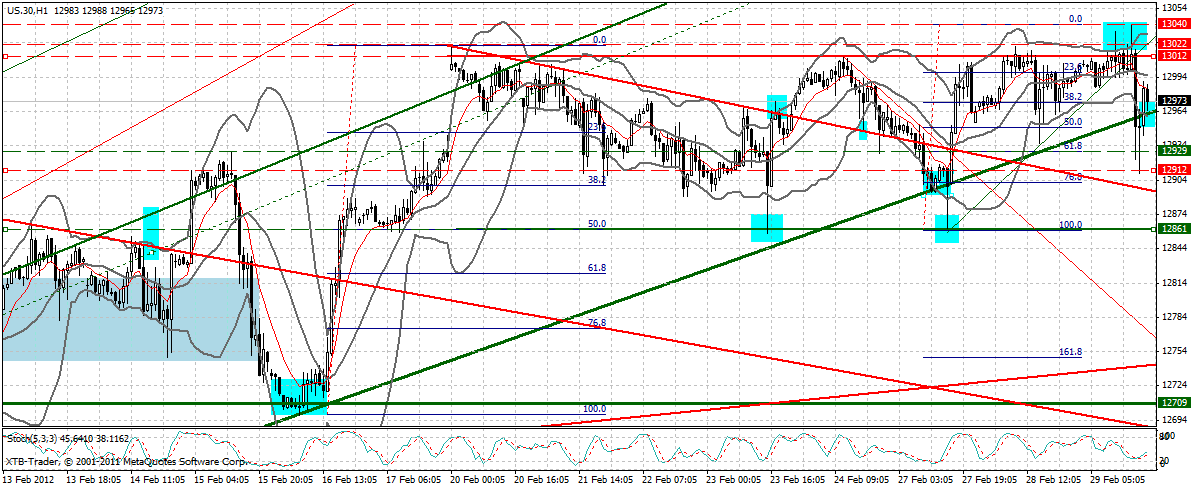Viewport: 1194px width, 487px height.
Task: Click the 12844 price axis tick
Action: tap(1176, 248)
